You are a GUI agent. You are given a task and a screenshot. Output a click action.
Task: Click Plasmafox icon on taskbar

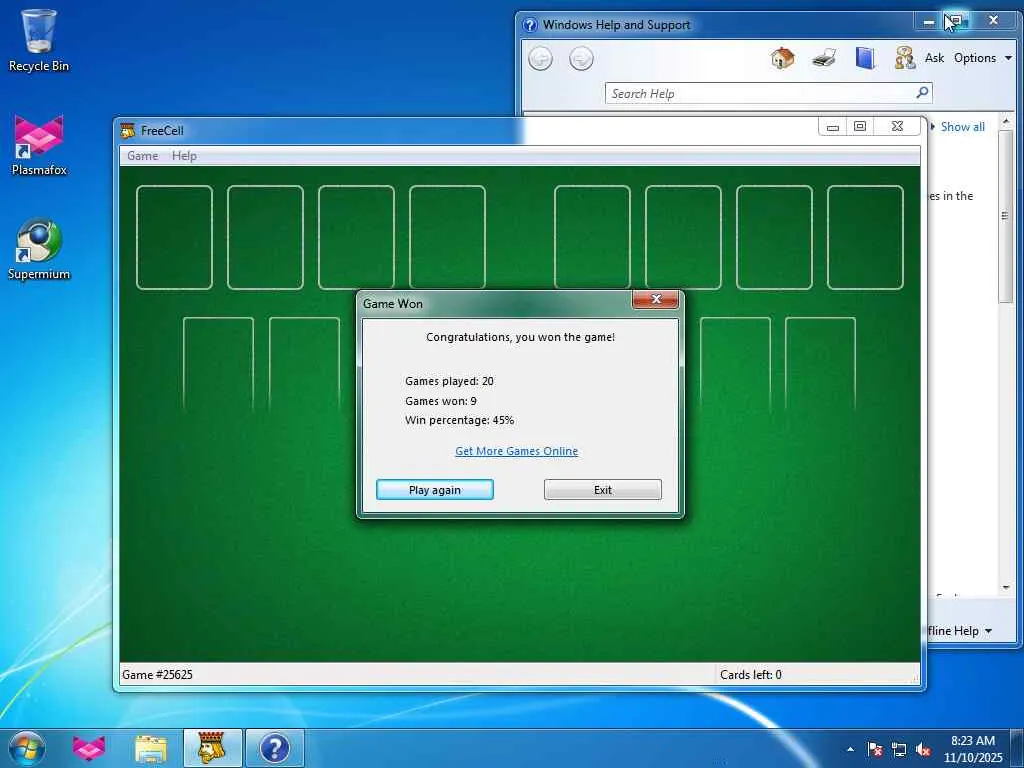tap(88, 748)
